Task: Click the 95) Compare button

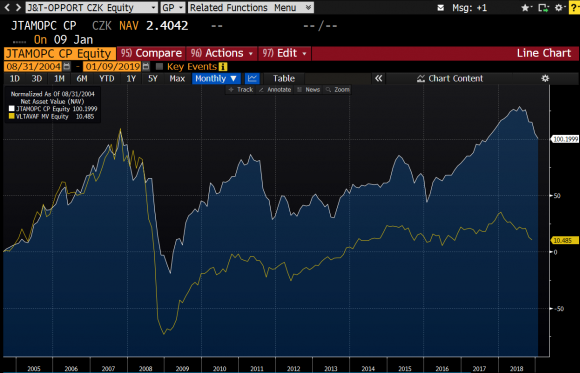Action: tap(151, 53)
